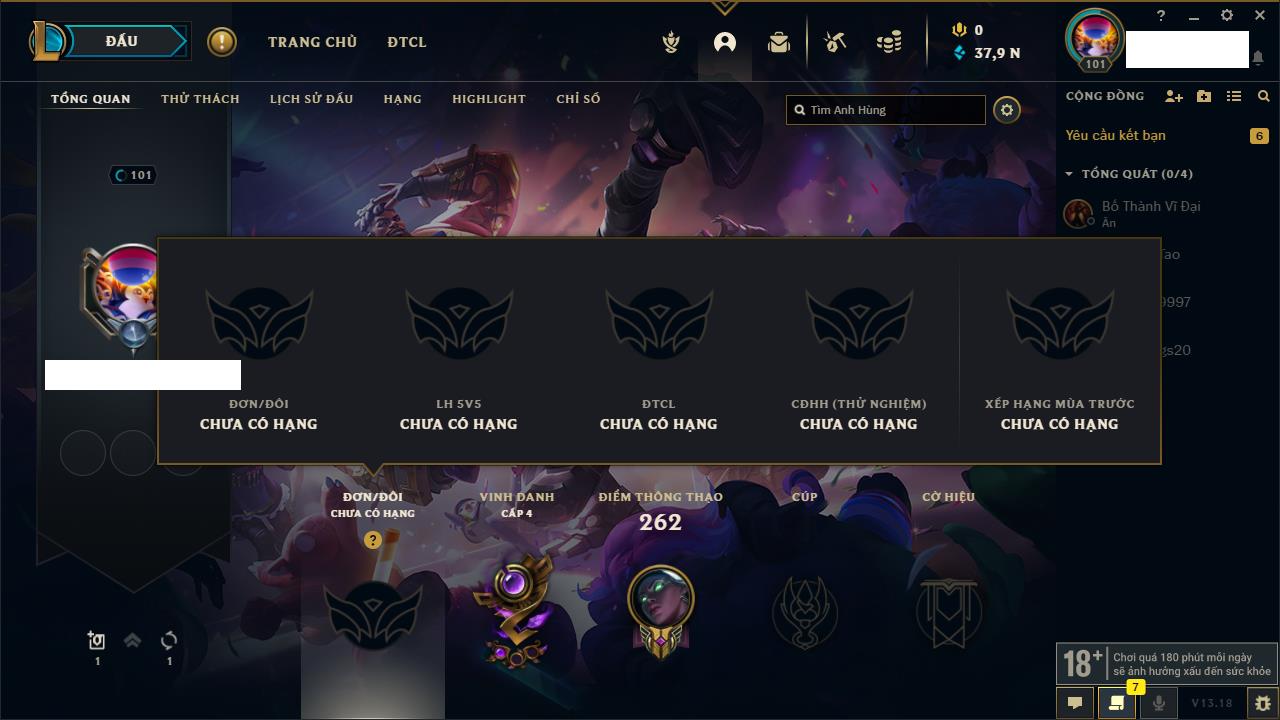Expand the notifications bell

[1258, 58]
